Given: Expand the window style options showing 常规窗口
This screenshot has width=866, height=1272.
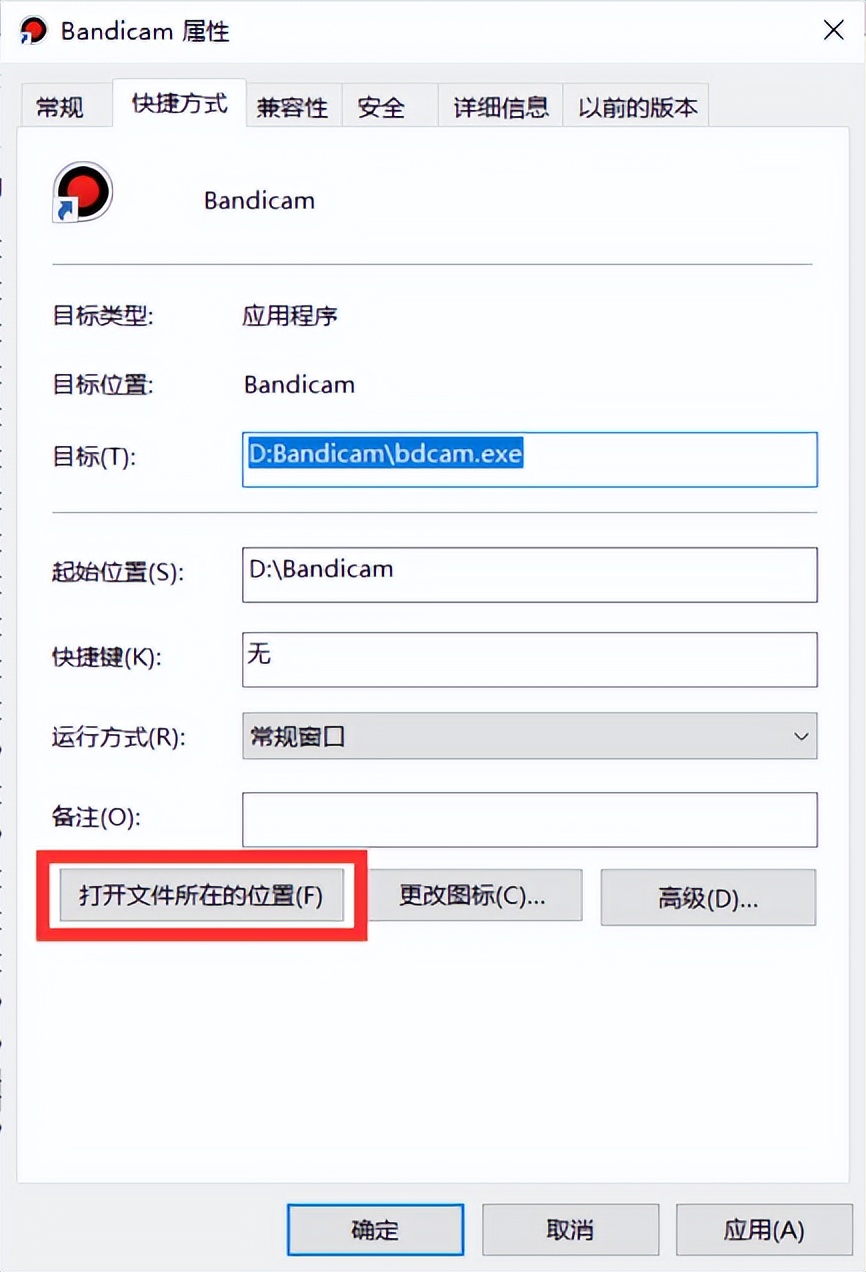Looking at the screenshot, I should (800, 736).
